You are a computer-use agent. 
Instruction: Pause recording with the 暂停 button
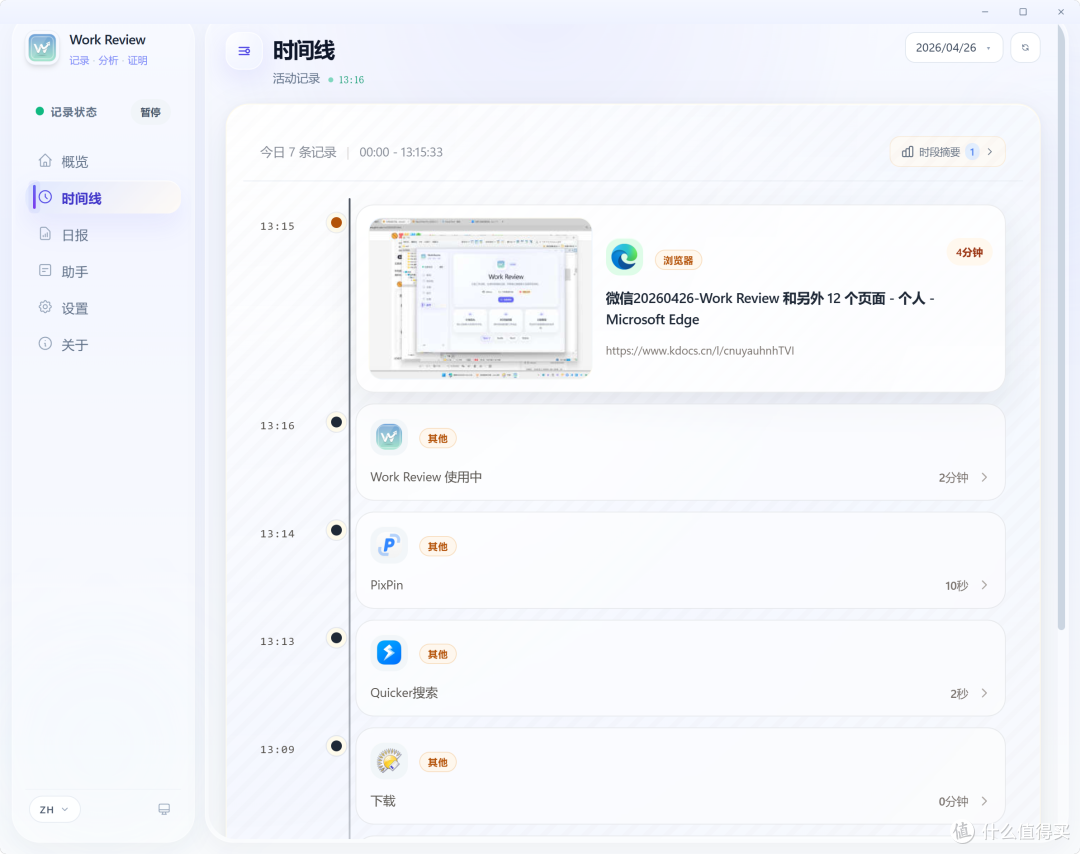pyautogui.click(x=150, y=112)
